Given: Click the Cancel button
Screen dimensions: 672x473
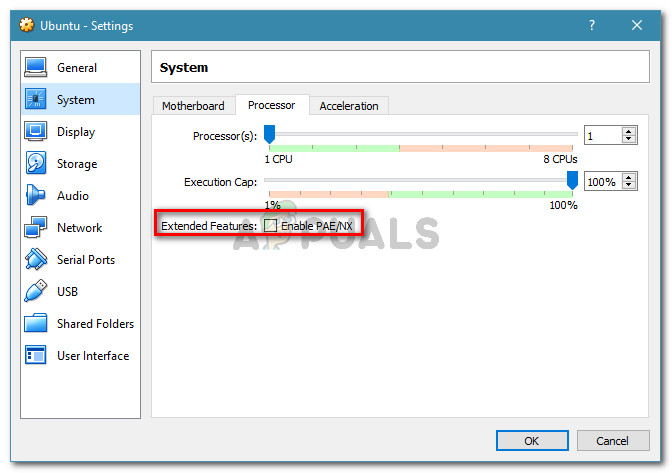Looking at the screenshot, I should click(613, 440).
